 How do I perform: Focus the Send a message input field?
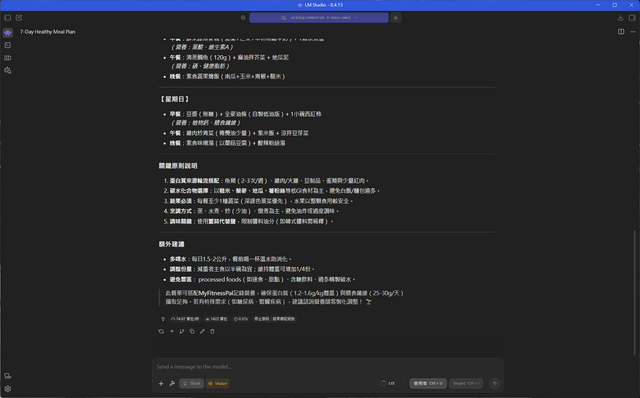pyautogui.click(x=328, y=367)
